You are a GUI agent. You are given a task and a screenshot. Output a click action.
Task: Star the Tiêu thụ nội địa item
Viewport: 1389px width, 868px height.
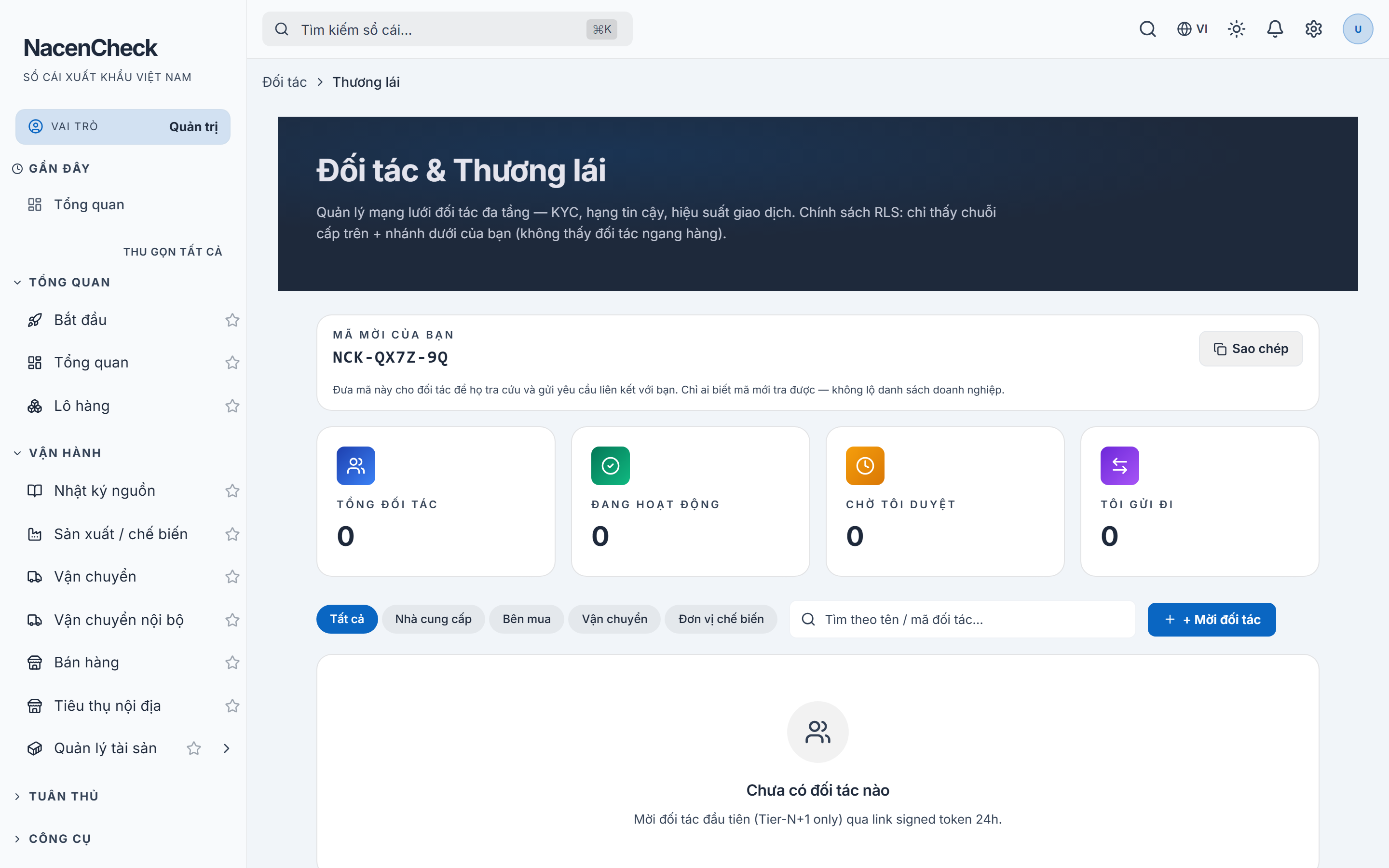232,705
